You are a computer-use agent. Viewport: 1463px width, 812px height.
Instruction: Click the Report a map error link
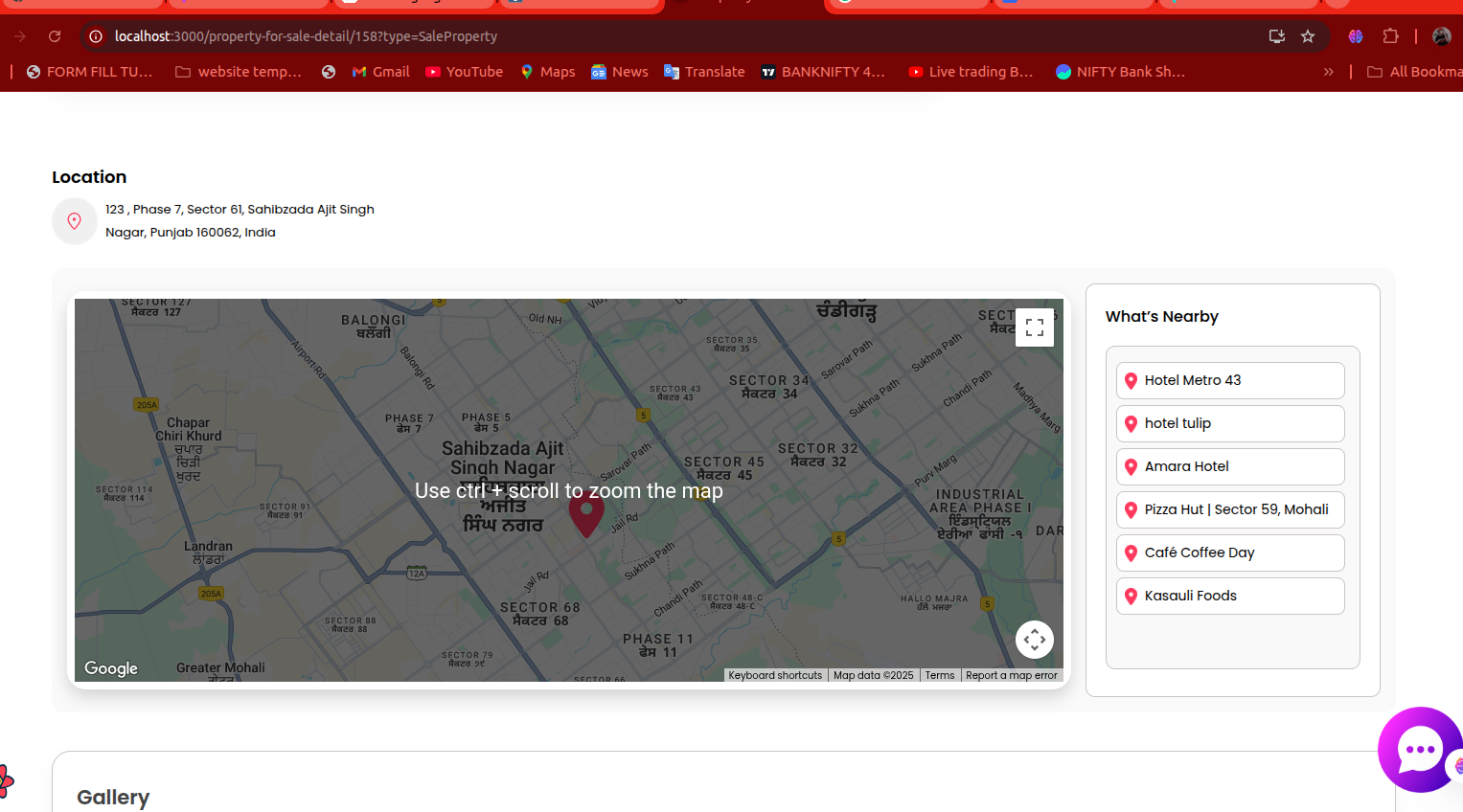1011,675
